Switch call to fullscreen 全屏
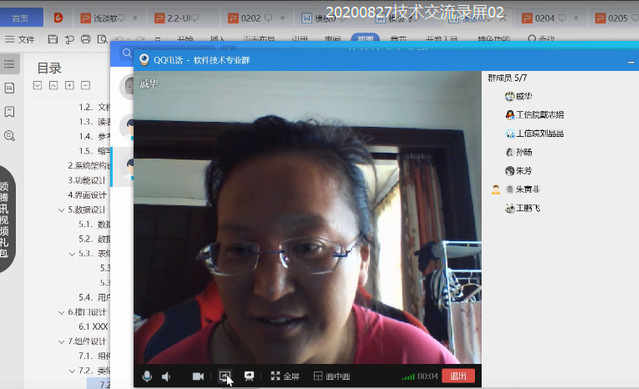 [285, 376]
